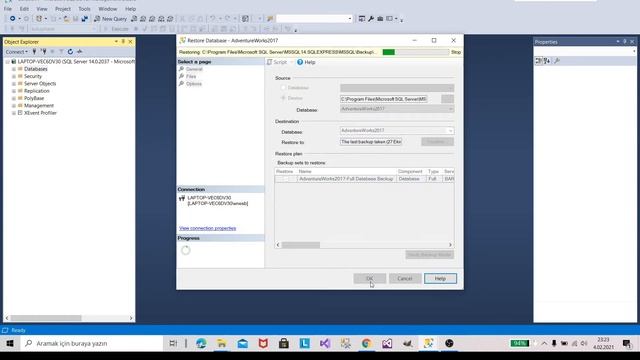Click the Timeline button
This screenshot has width=640, height=360.
pos(437,142)
